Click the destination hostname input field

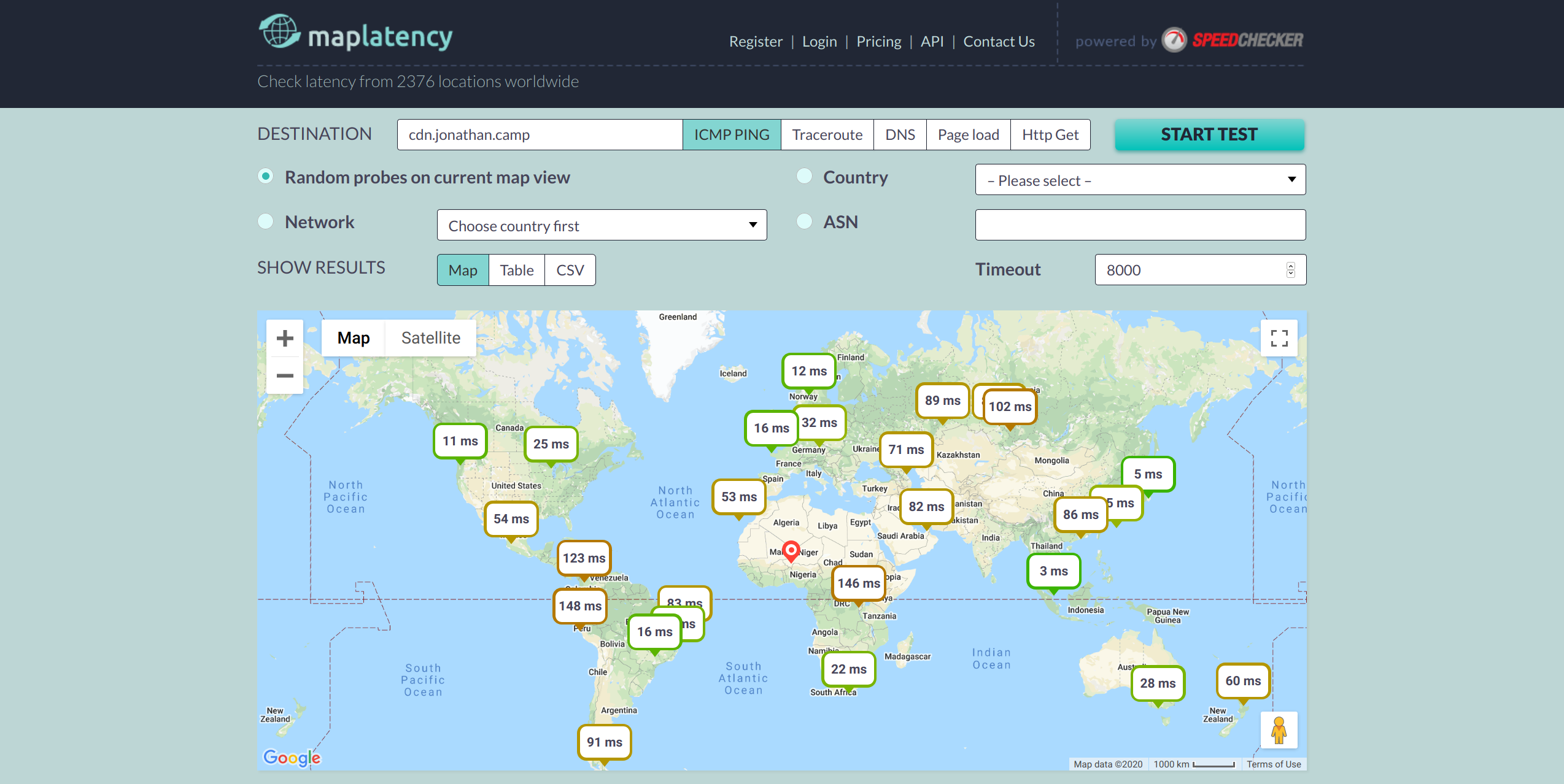point(540,135)
